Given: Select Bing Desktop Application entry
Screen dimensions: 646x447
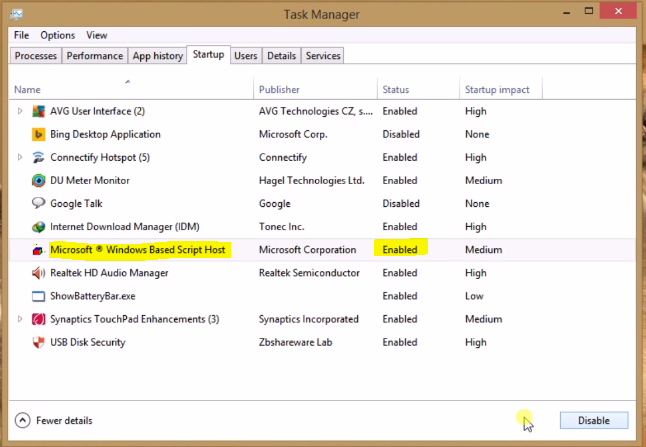Looking at the screenshot, I should [105, 134].
